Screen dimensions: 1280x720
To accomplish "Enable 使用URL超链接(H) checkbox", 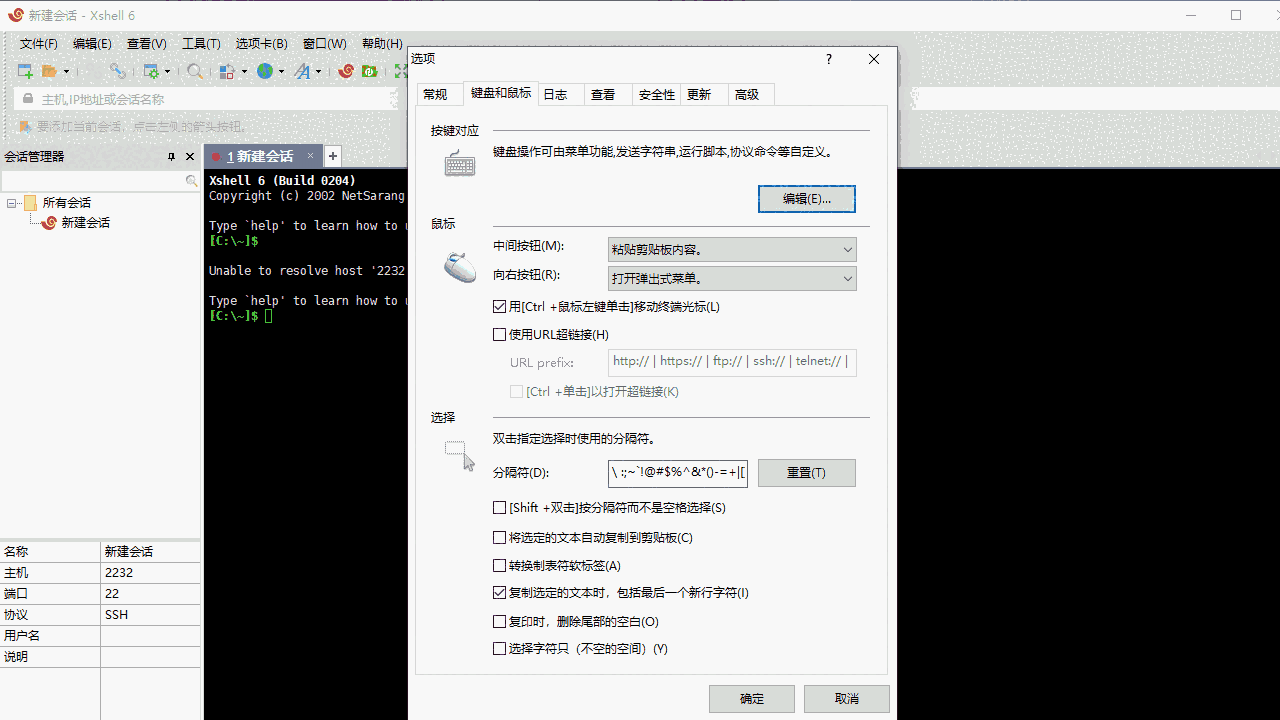I will (500, 334).
